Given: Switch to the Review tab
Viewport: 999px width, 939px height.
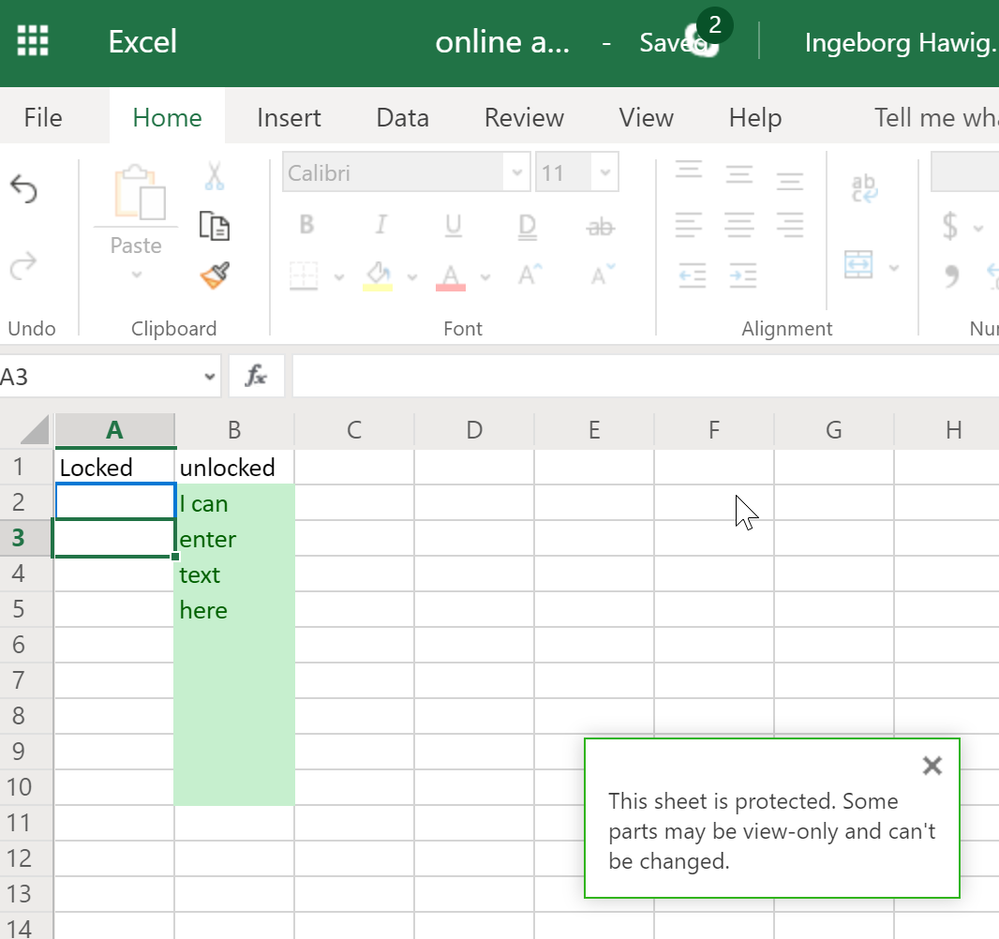Looking at the screenshot, I should pyautogui.click(x=524, y=118).
